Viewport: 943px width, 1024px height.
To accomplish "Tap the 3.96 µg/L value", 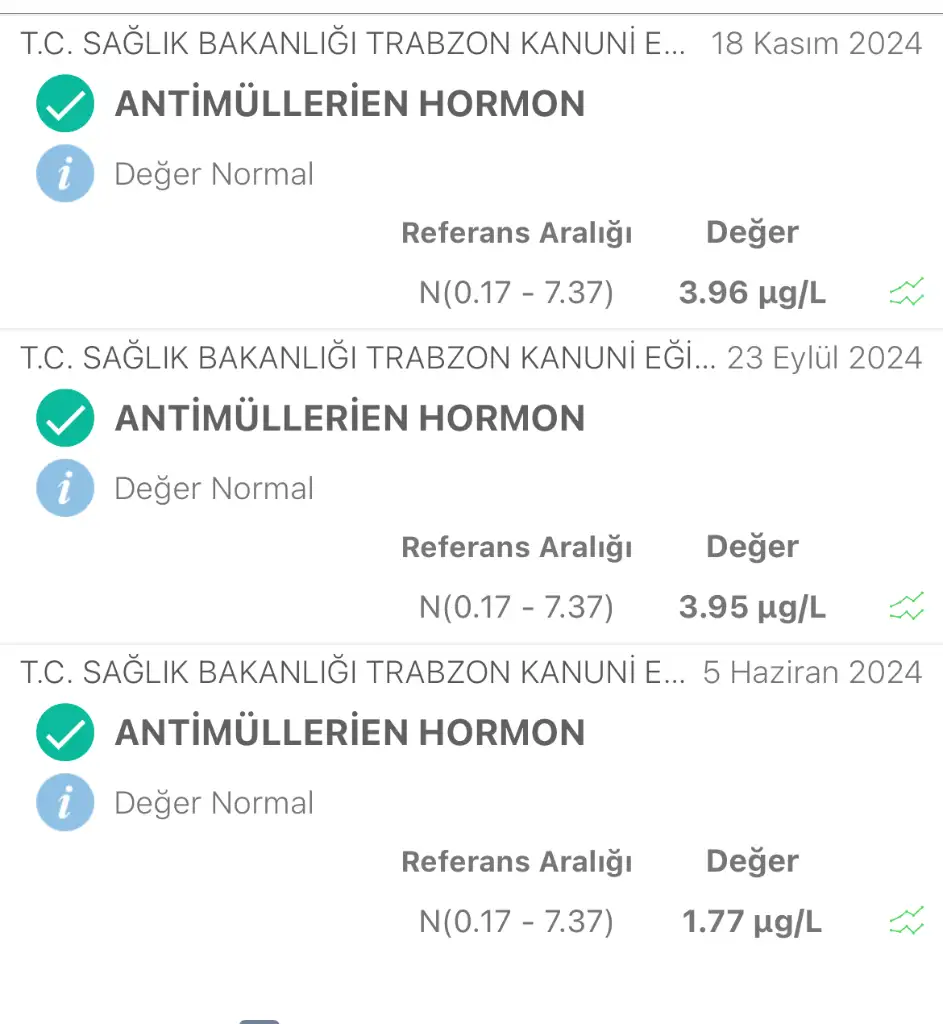I will click(752, 293).
